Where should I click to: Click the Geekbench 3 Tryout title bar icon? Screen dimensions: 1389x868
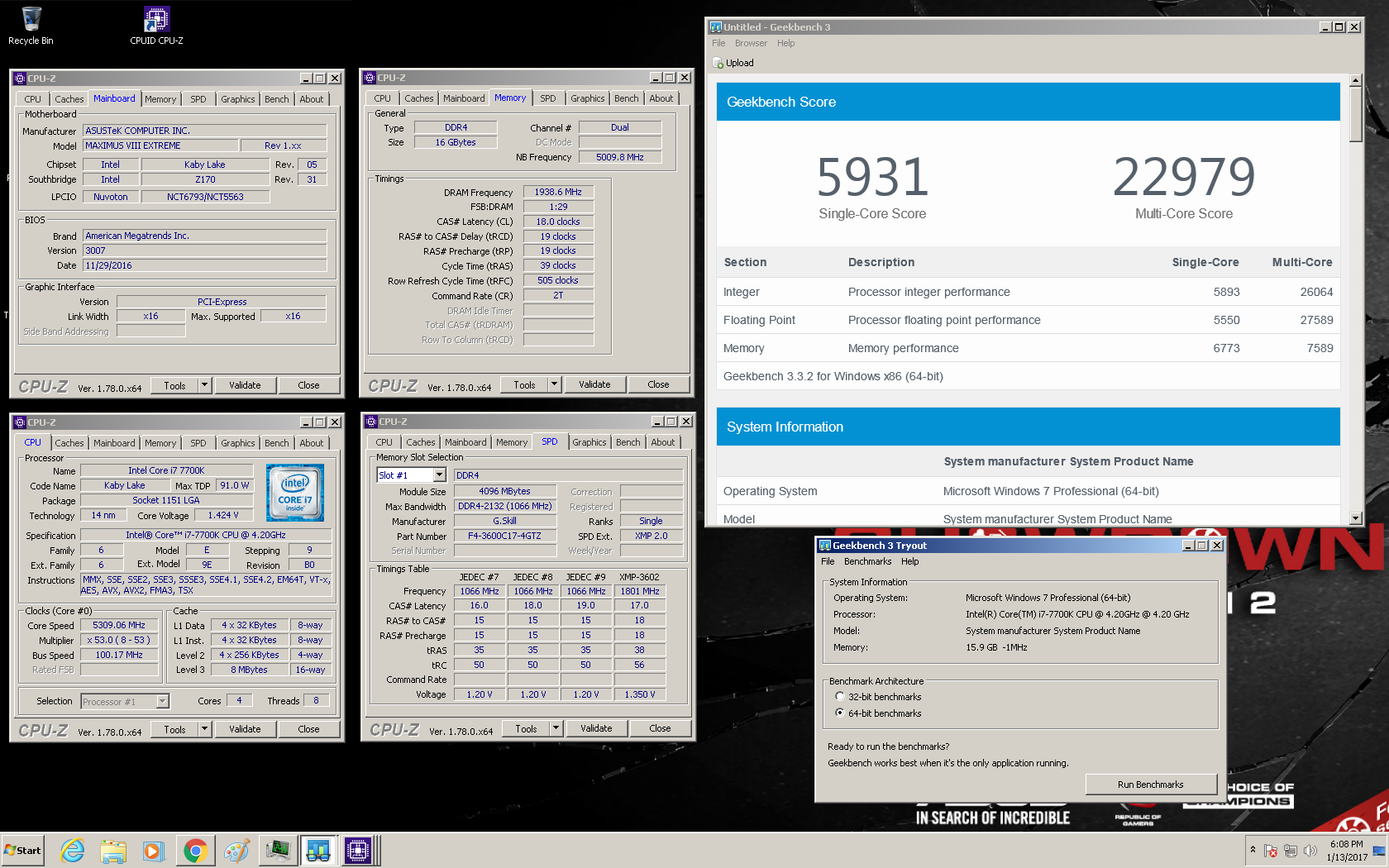coord(824,546)
